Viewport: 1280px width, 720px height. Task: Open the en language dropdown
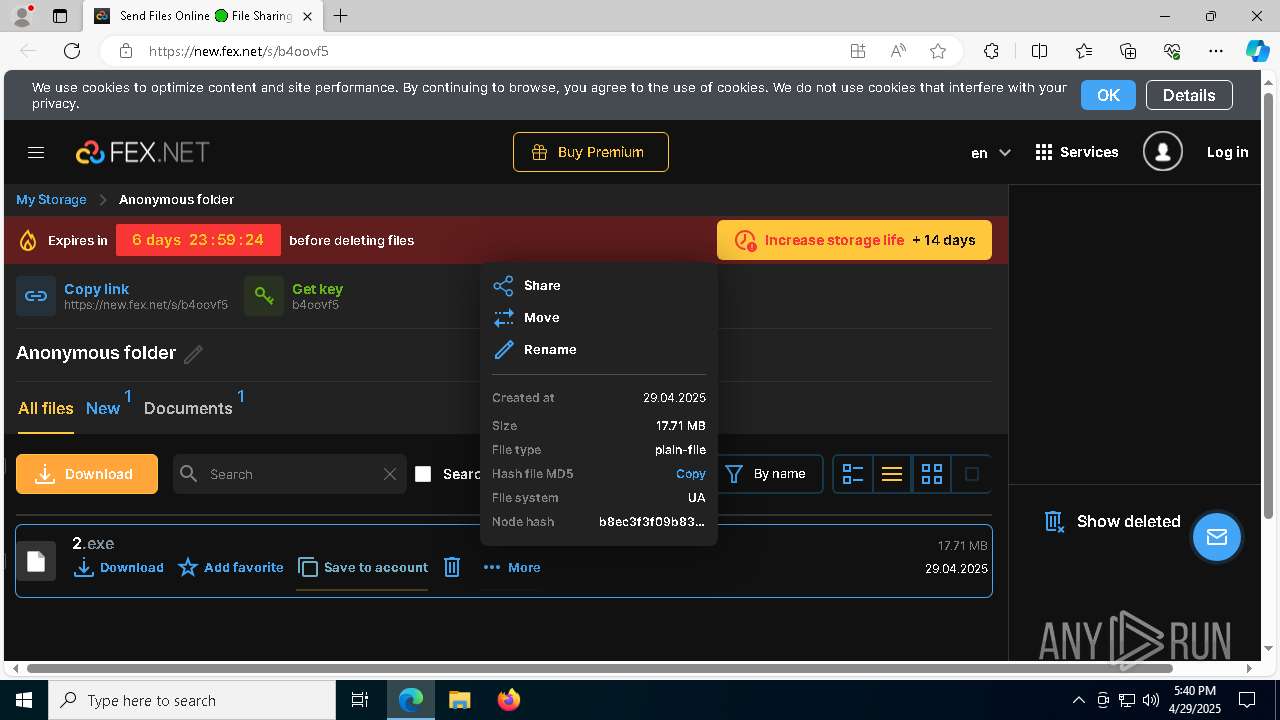coord(991,153)
